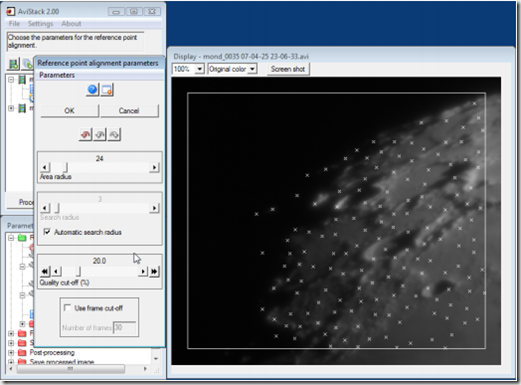
Task: Increase Area radius with the right arrow
Action: 154,167
